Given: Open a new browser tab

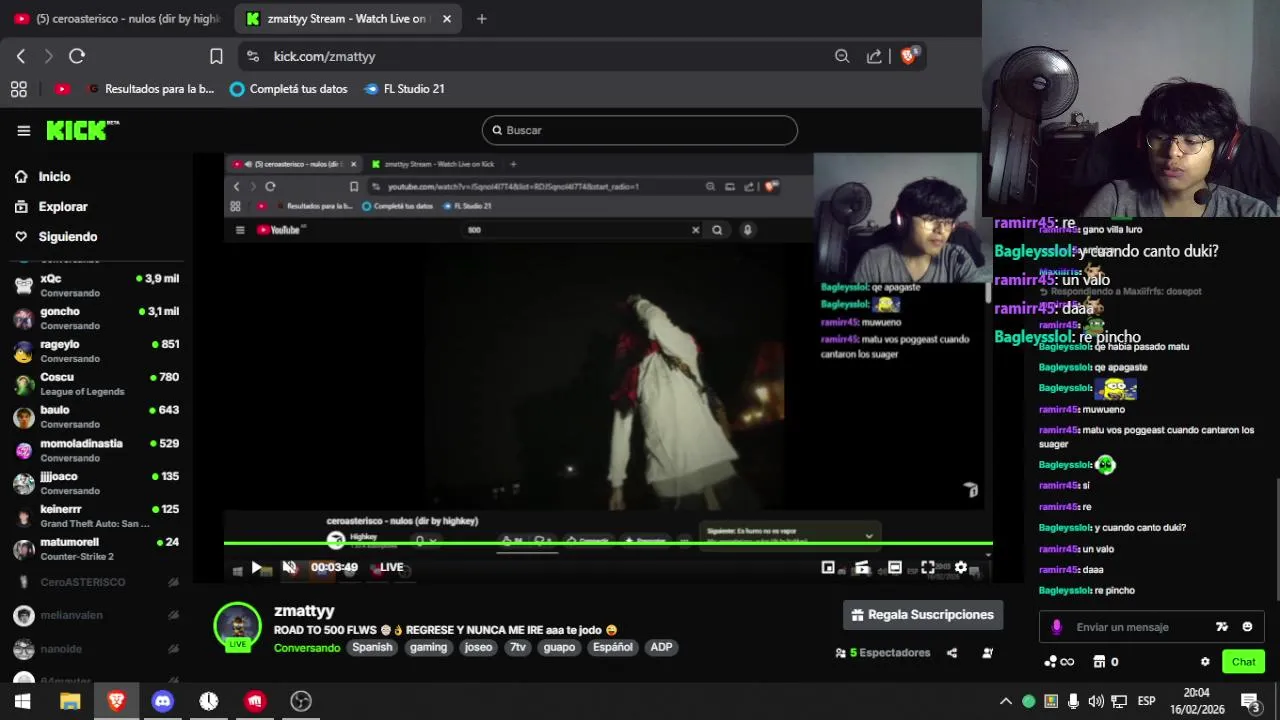Looking at the screenshot, I should (x=481, y=18).
